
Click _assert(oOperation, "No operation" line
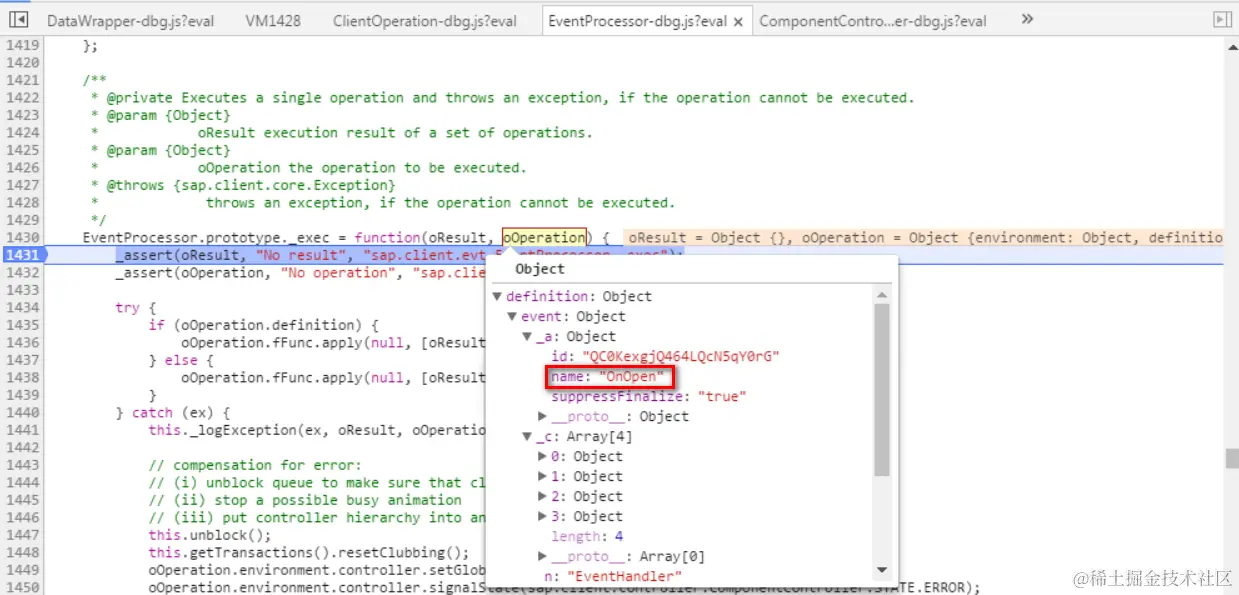coord(300,273)
